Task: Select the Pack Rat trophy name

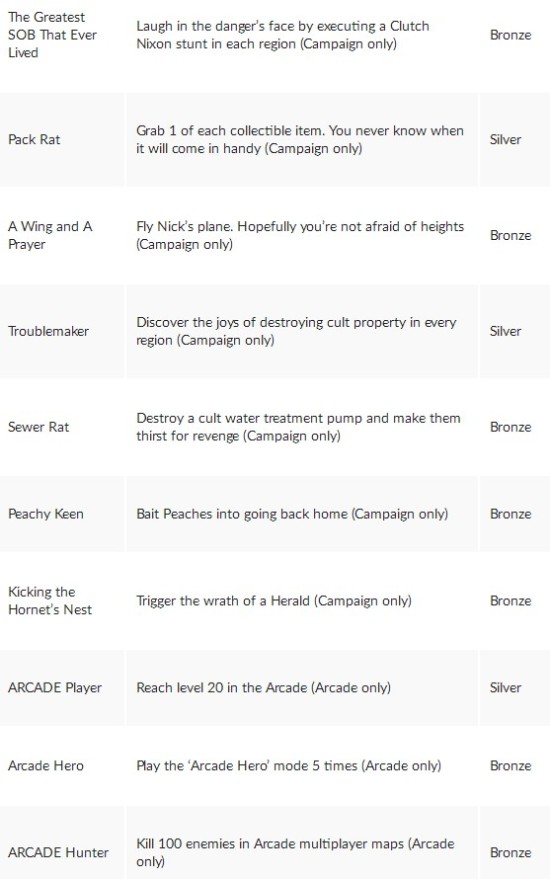Action: (x=34, y=140)
